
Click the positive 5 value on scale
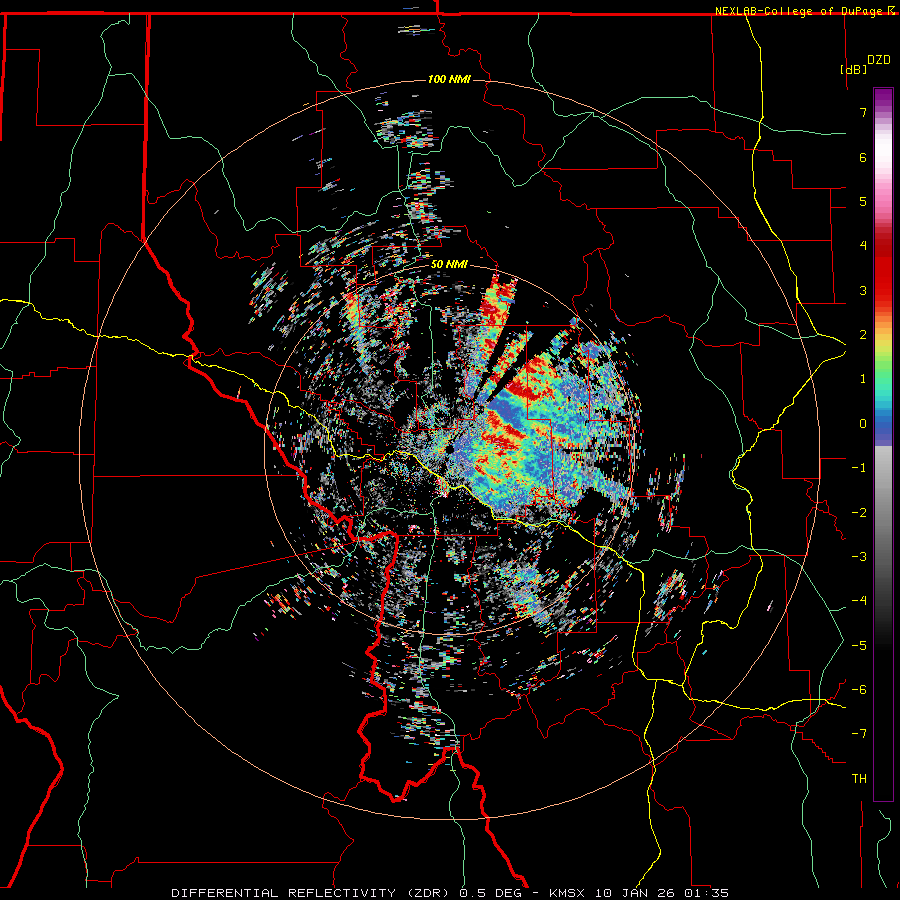coord(863,201)
